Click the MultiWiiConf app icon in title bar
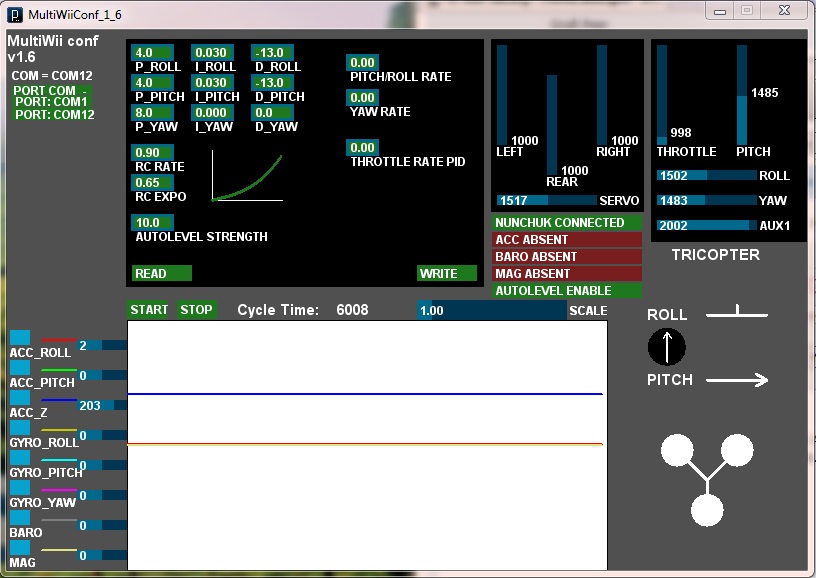The width and height of the screenshot is (816, 578). point(15,15)
